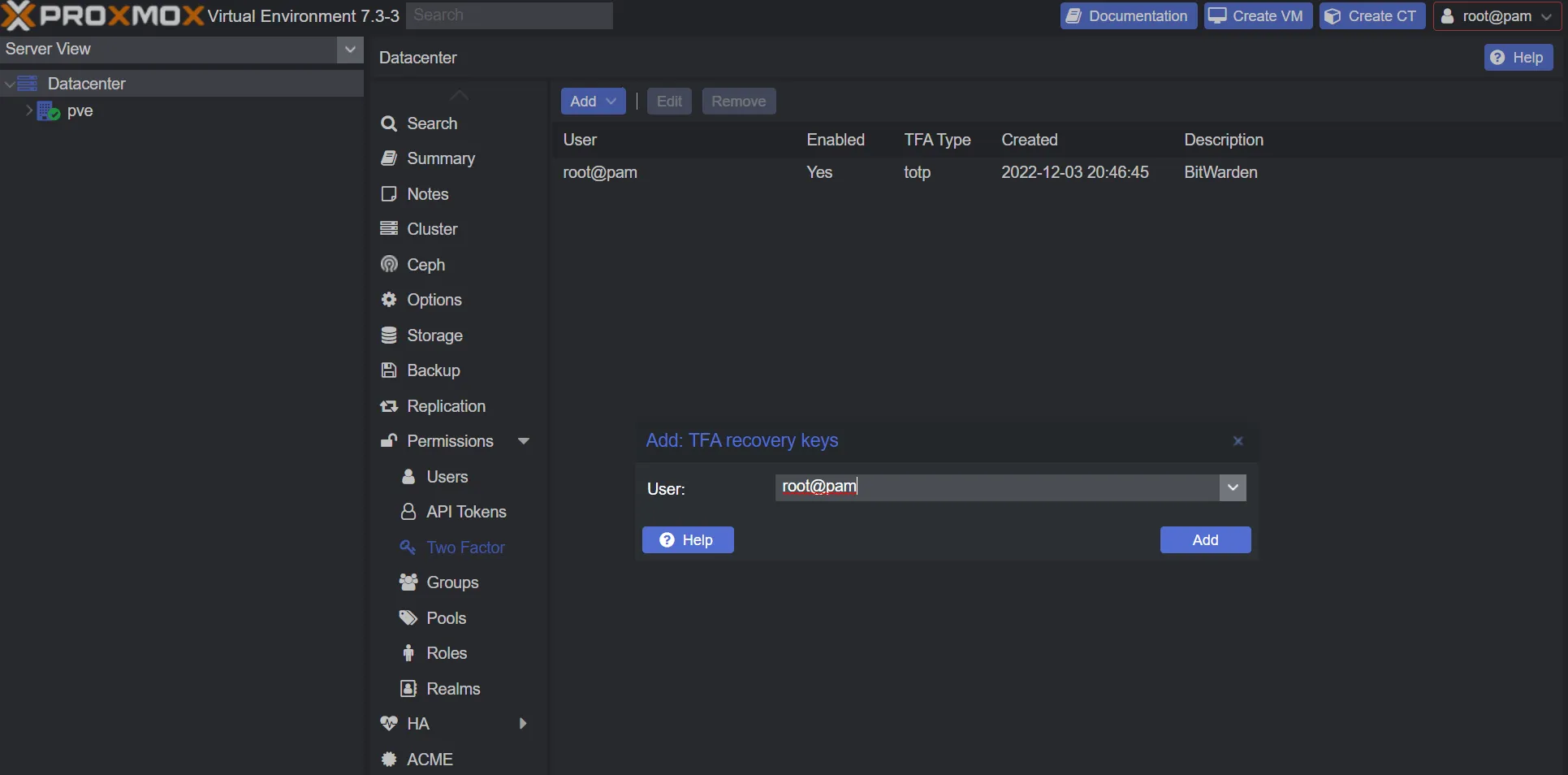The height and width of the screenshot is (775, 1568).
Task: Focus the top Search field
Action: [509, 15]
